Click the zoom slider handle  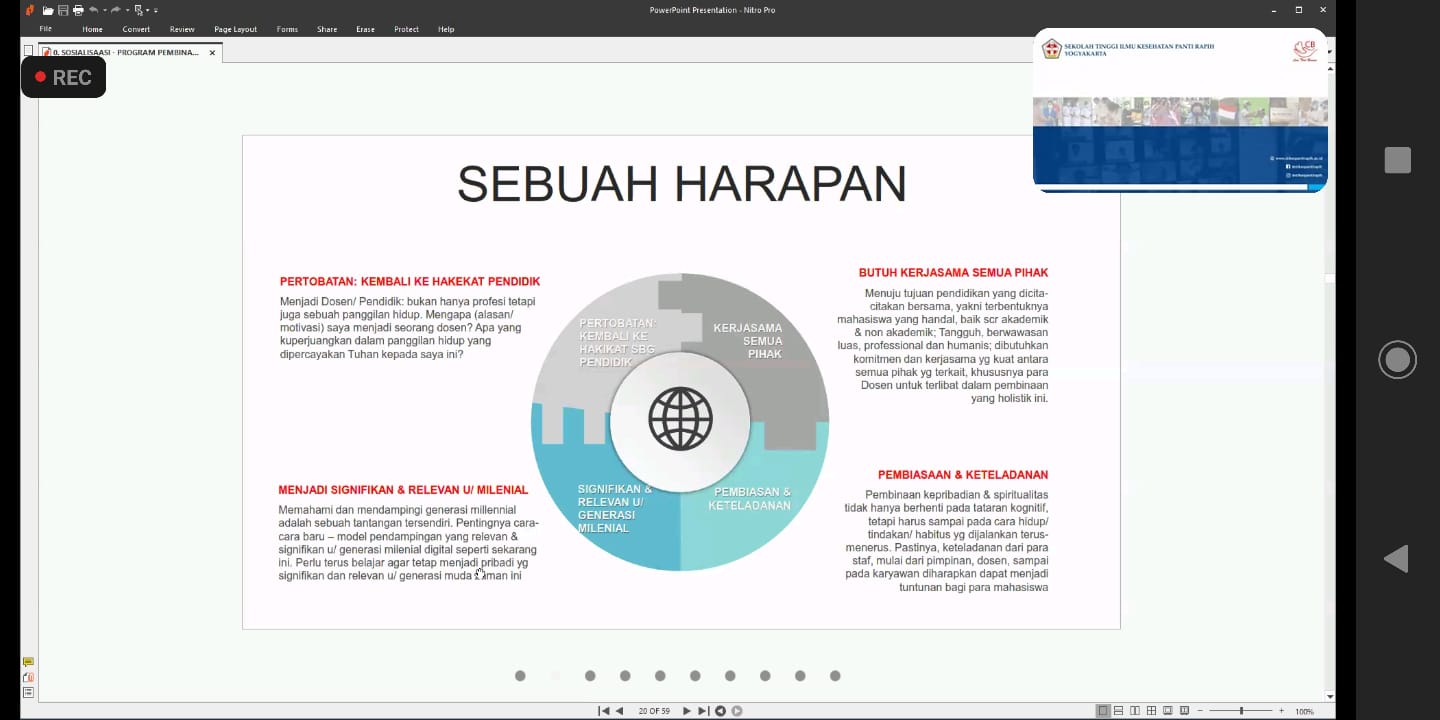(1241, 711)
